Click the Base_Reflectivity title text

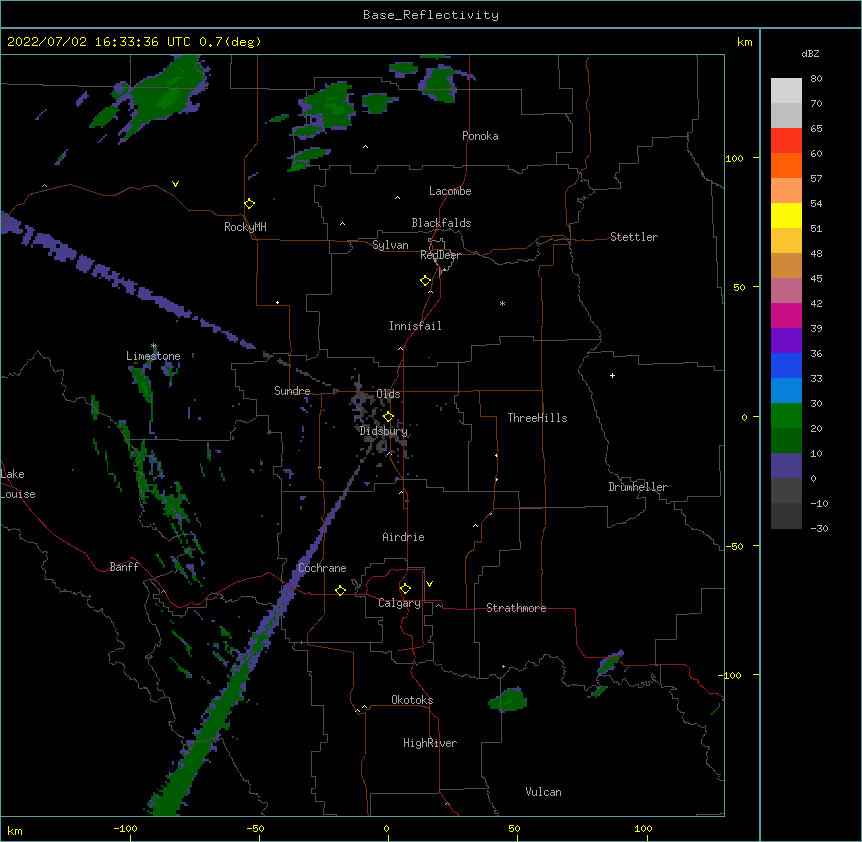point(430,15)
